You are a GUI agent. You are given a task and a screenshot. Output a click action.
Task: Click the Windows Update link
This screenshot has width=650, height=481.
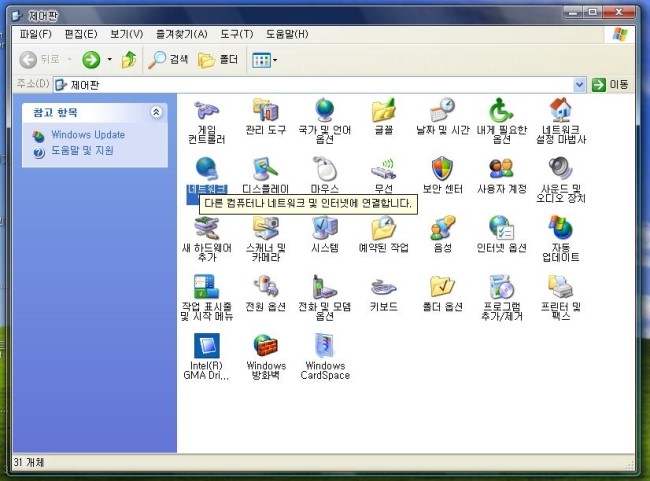(x=88, y=135)
